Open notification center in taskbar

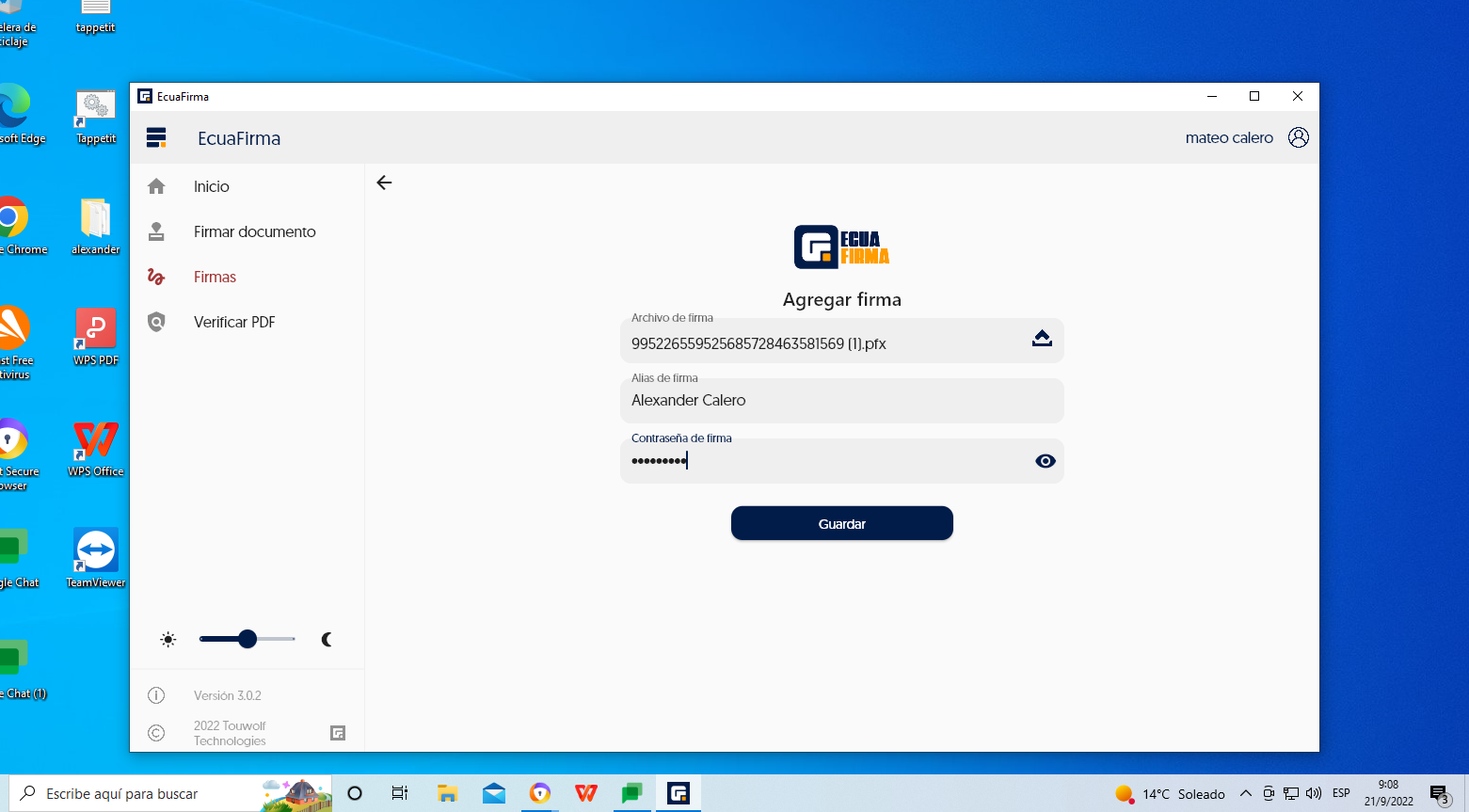1440,795
